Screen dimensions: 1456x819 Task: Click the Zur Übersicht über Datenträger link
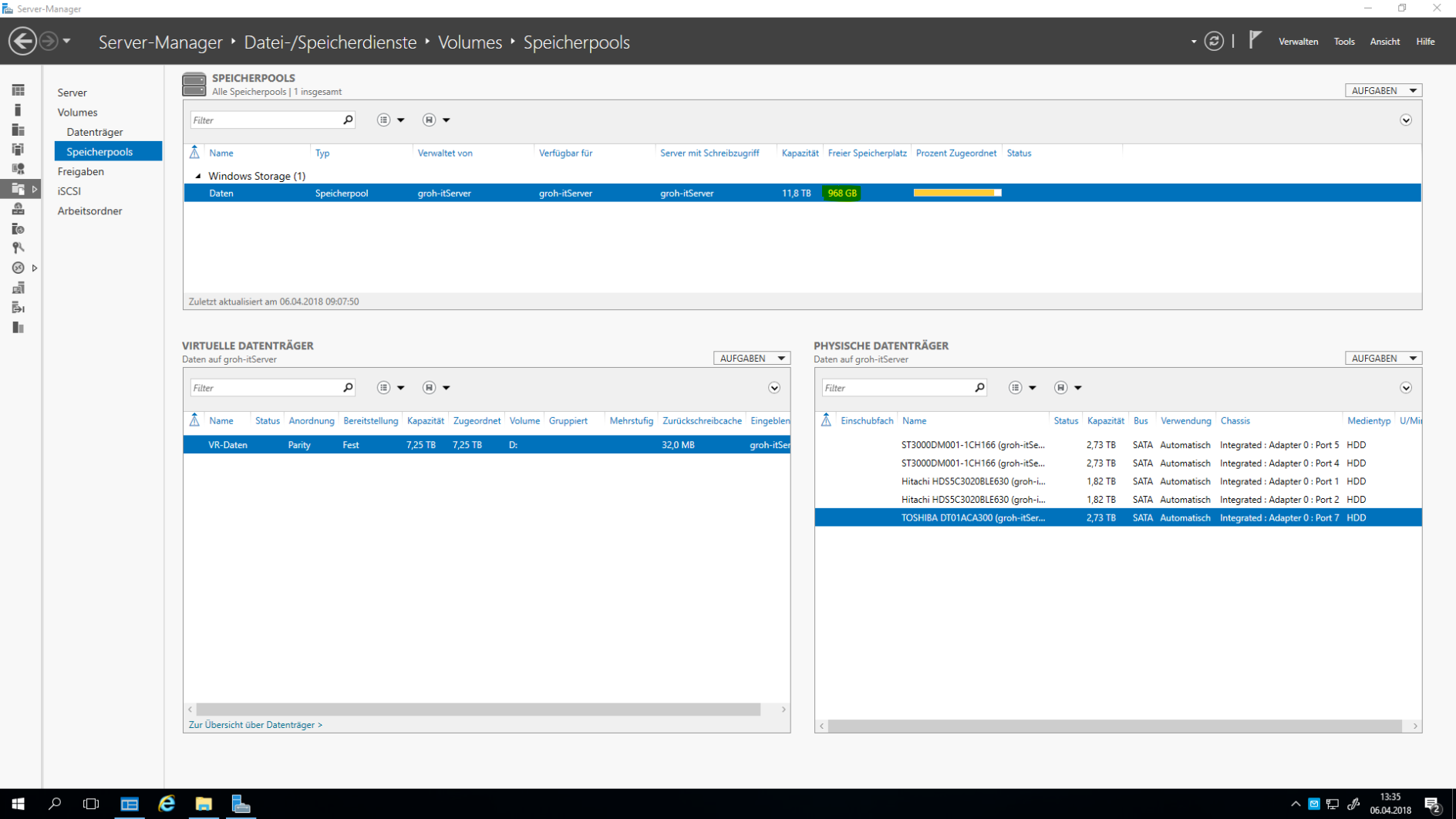coord(255,725)
